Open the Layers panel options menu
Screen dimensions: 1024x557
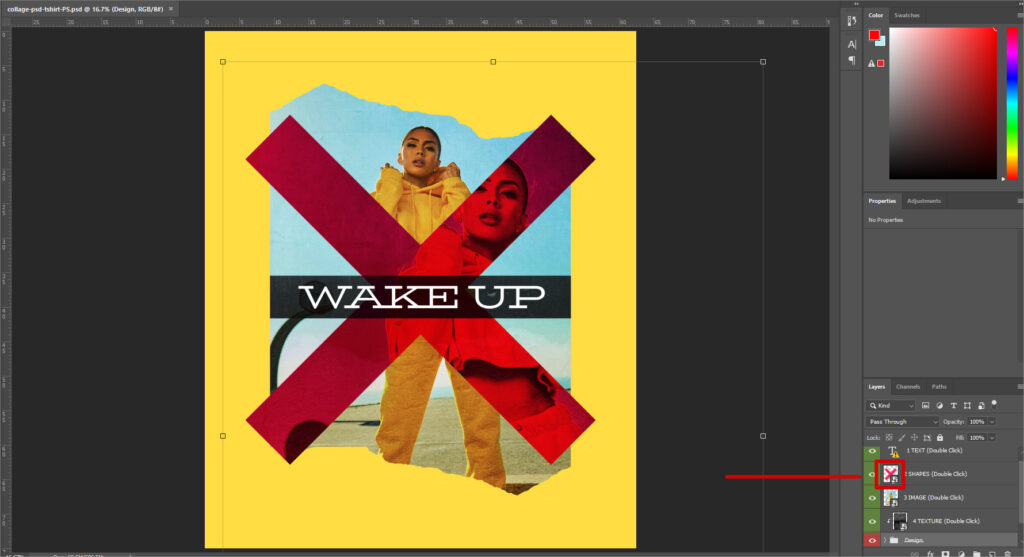point(1019,387)
